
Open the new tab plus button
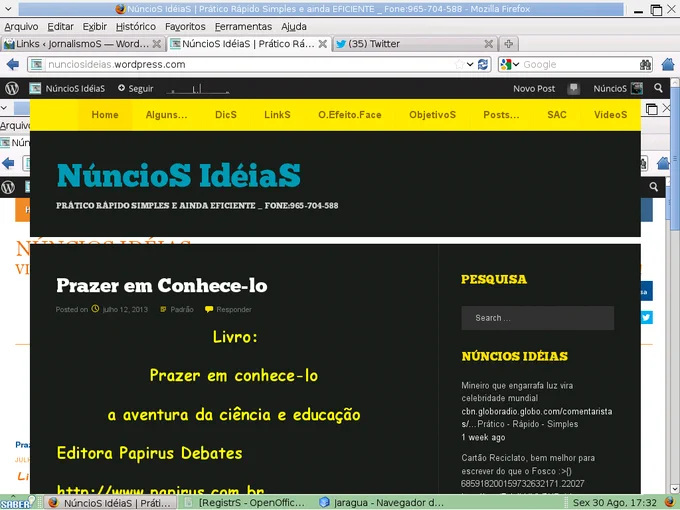(x=509, y=44)
